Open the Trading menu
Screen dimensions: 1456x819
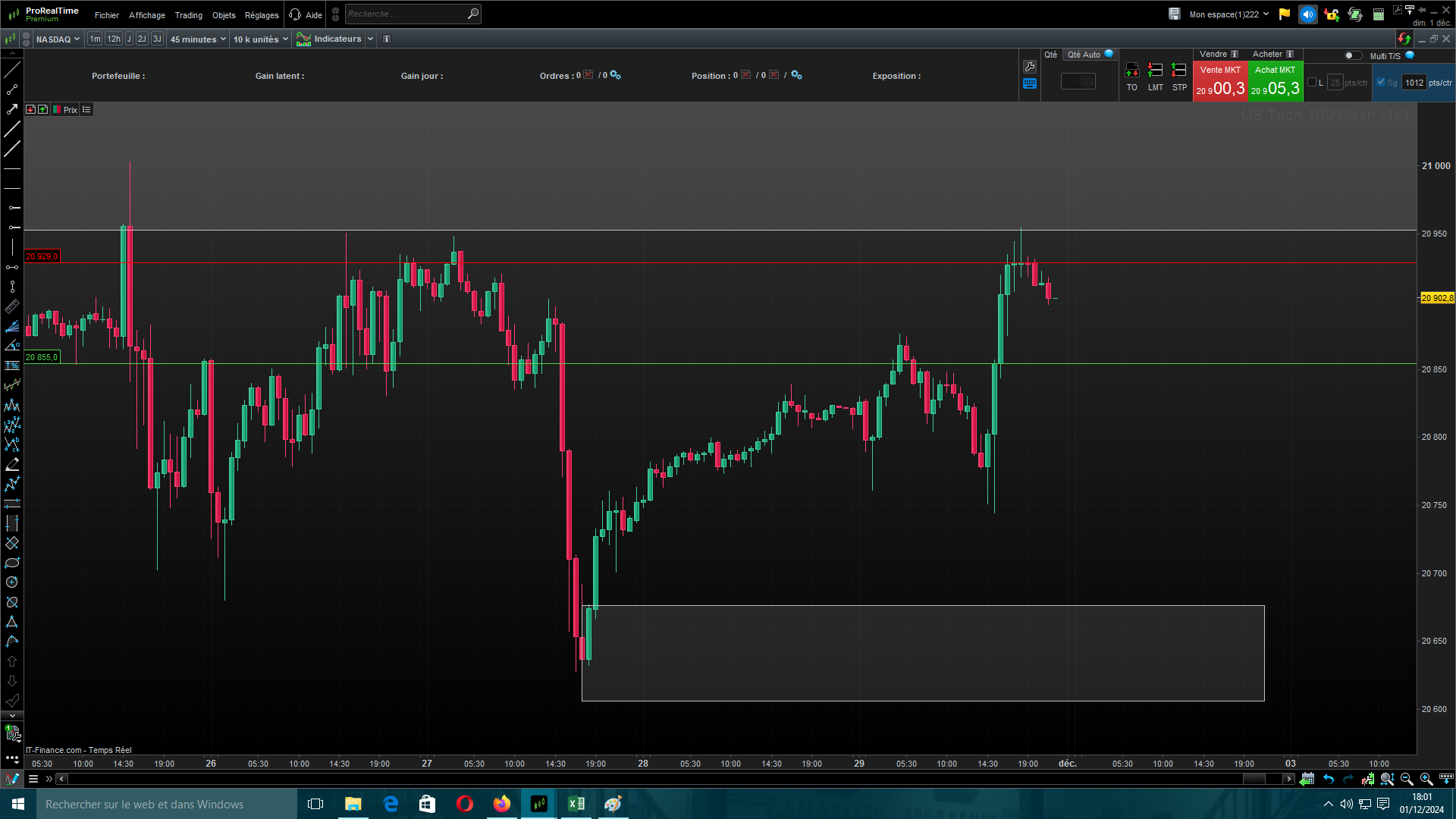tap(188, 15)
